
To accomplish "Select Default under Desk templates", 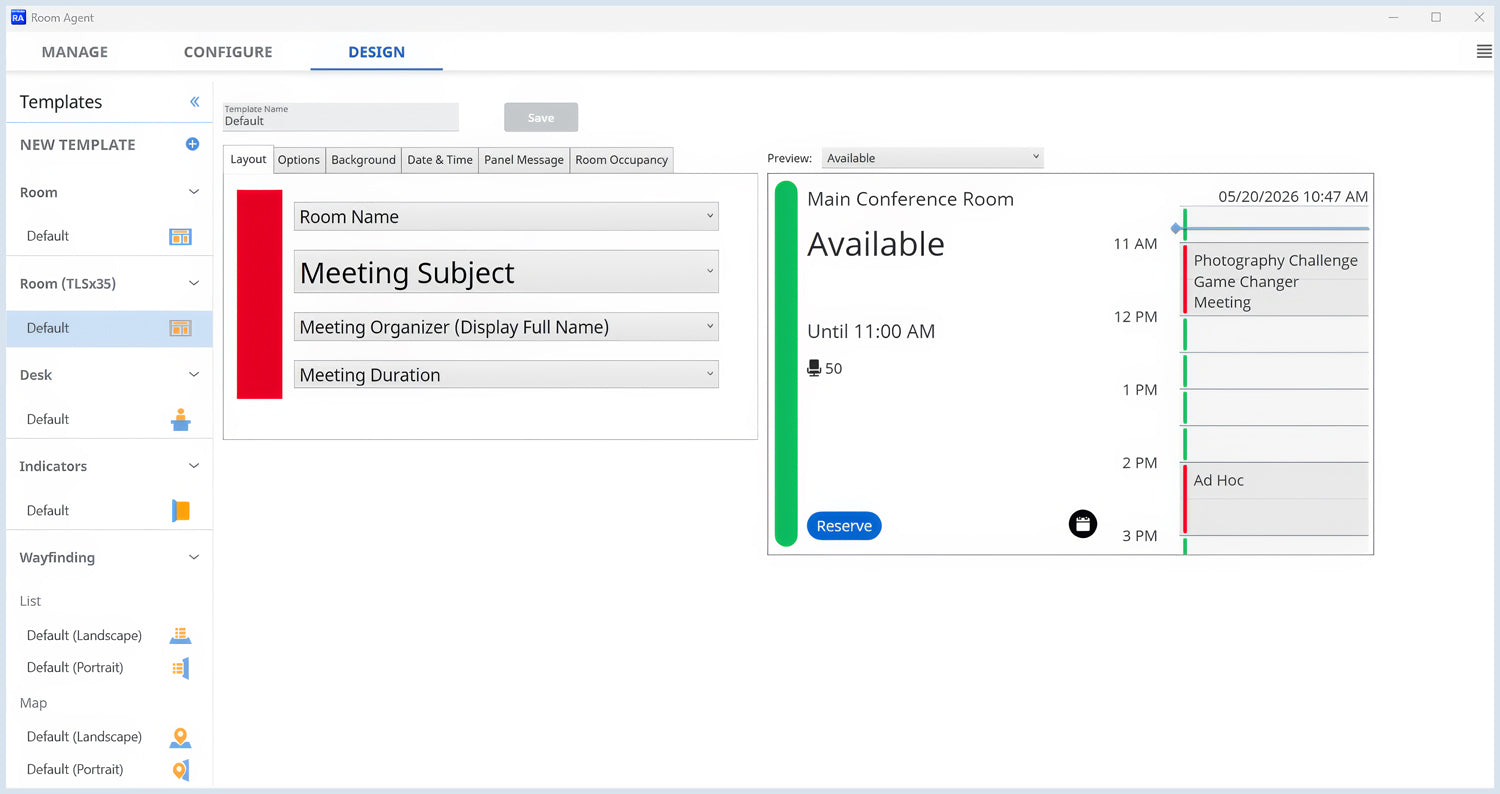I will point(48,419).
